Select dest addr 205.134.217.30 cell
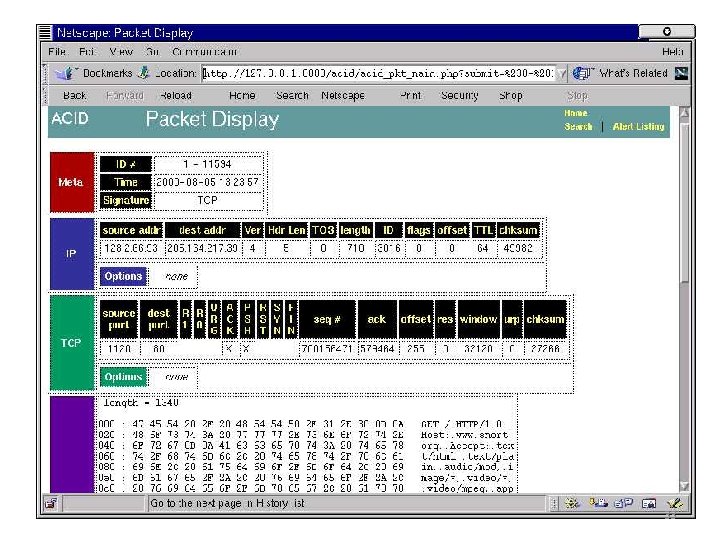This screenshot has height=540, width=720. coord(202,248)
